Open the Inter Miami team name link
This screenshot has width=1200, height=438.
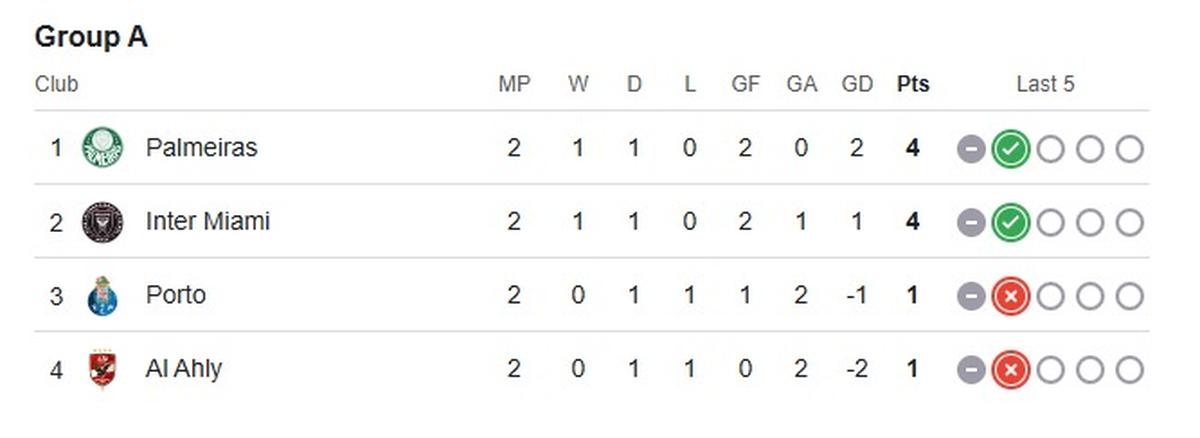tap(207, 221)
